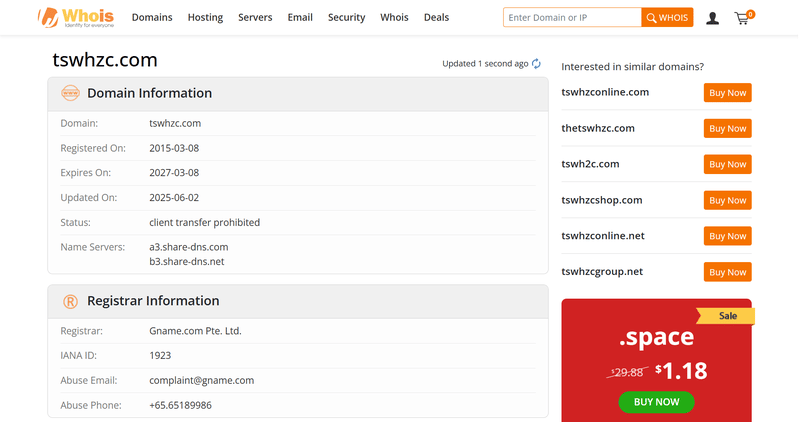Click the www globe icon in Domain Information

(70, 93)
